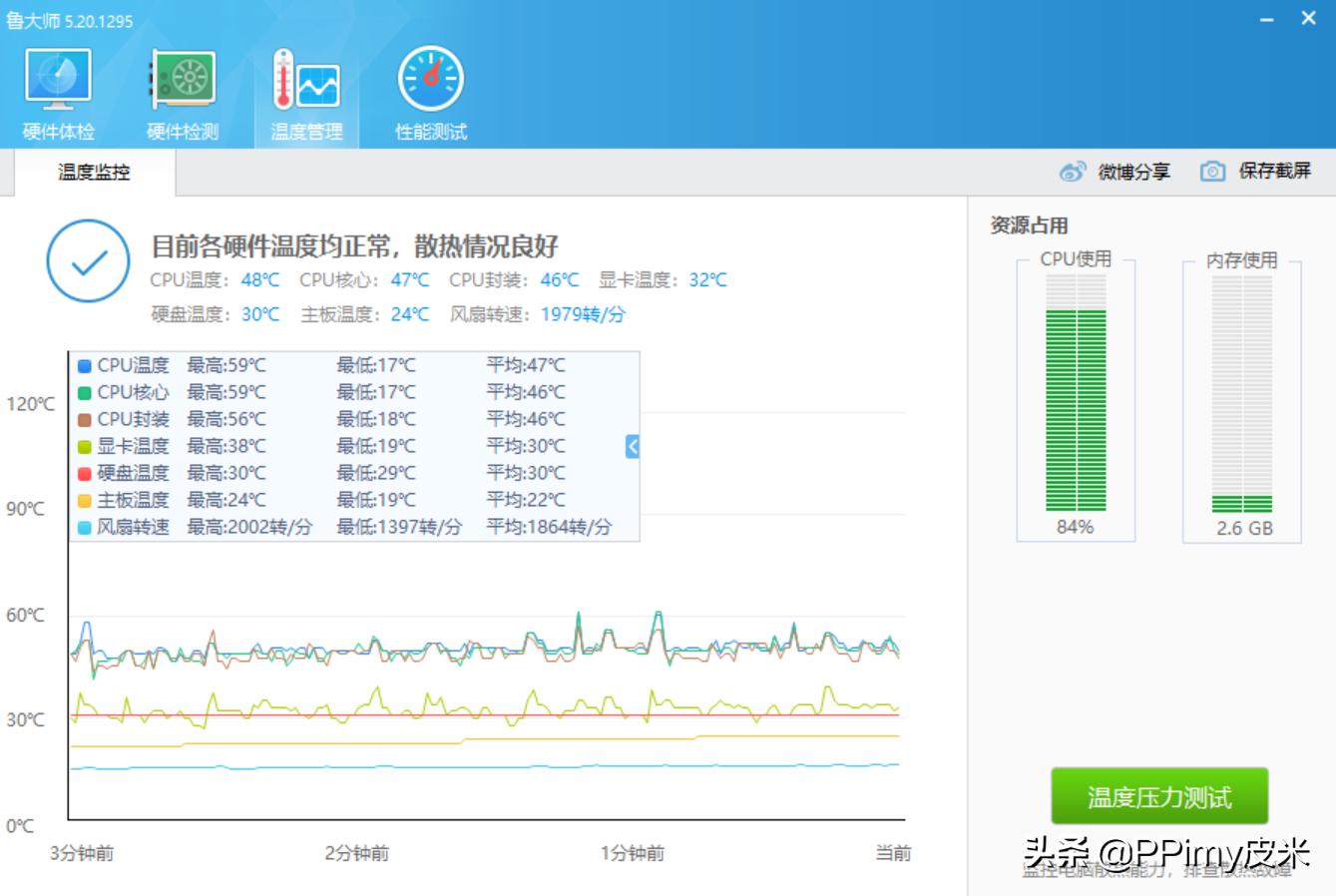The width and height of the screenshot is (1336, 896).
Task: Collapse the temperature legend panel
Action: coord(631,446)
